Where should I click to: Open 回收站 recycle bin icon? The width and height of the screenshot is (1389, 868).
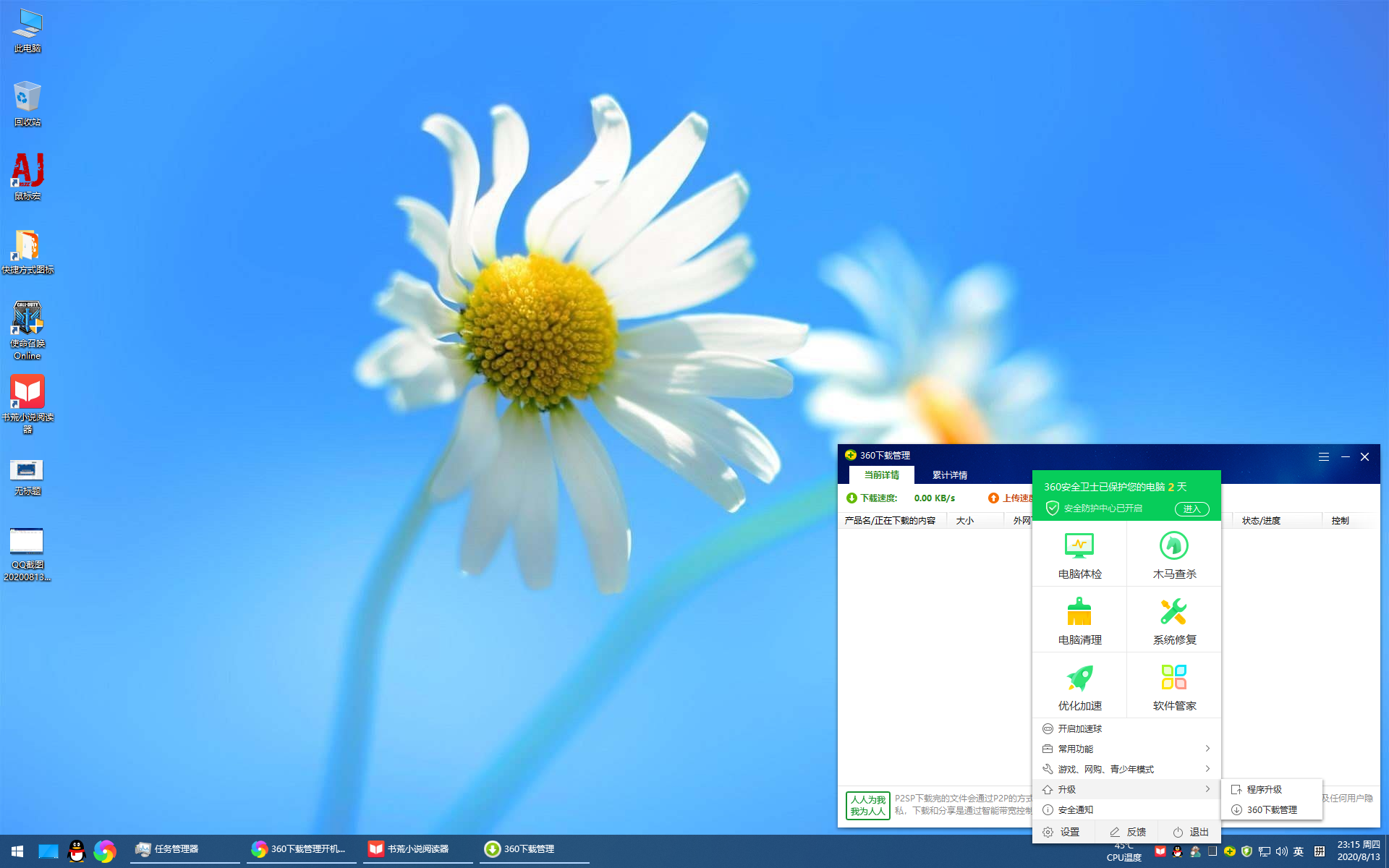coord(27,103)
